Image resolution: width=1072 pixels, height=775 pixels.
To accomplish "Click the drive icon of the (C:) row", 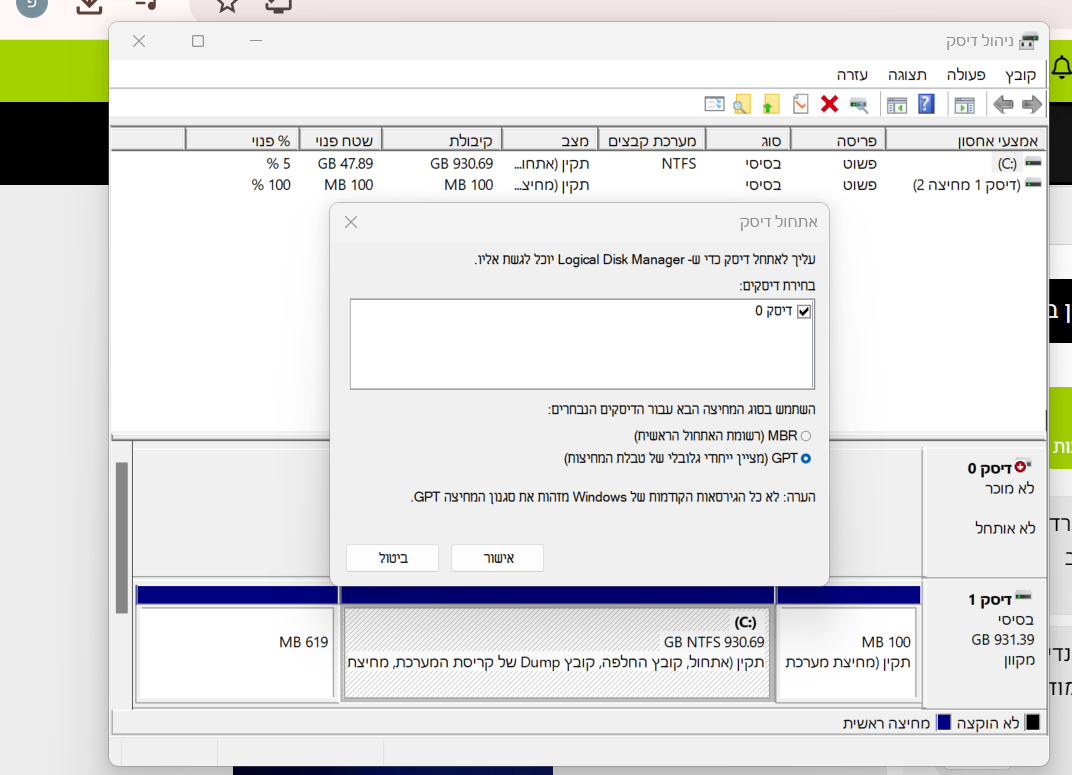I will (1034, 163).
